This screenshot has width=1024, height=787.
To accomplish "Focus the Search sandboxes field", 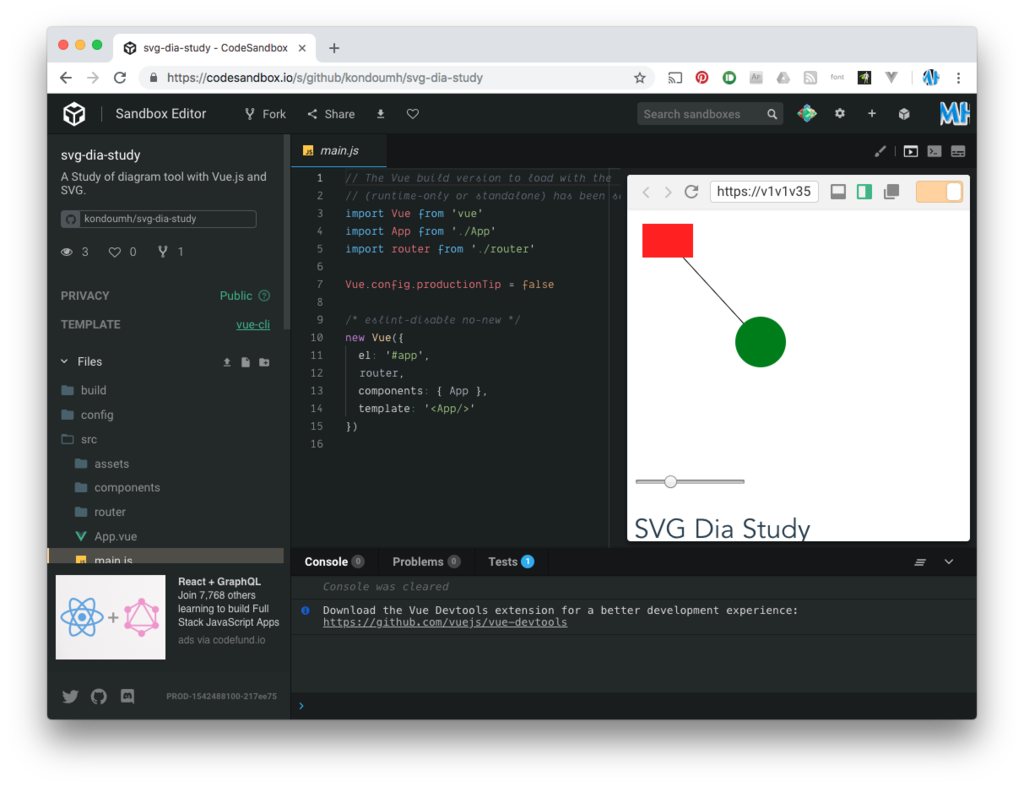I will [702, 114].
